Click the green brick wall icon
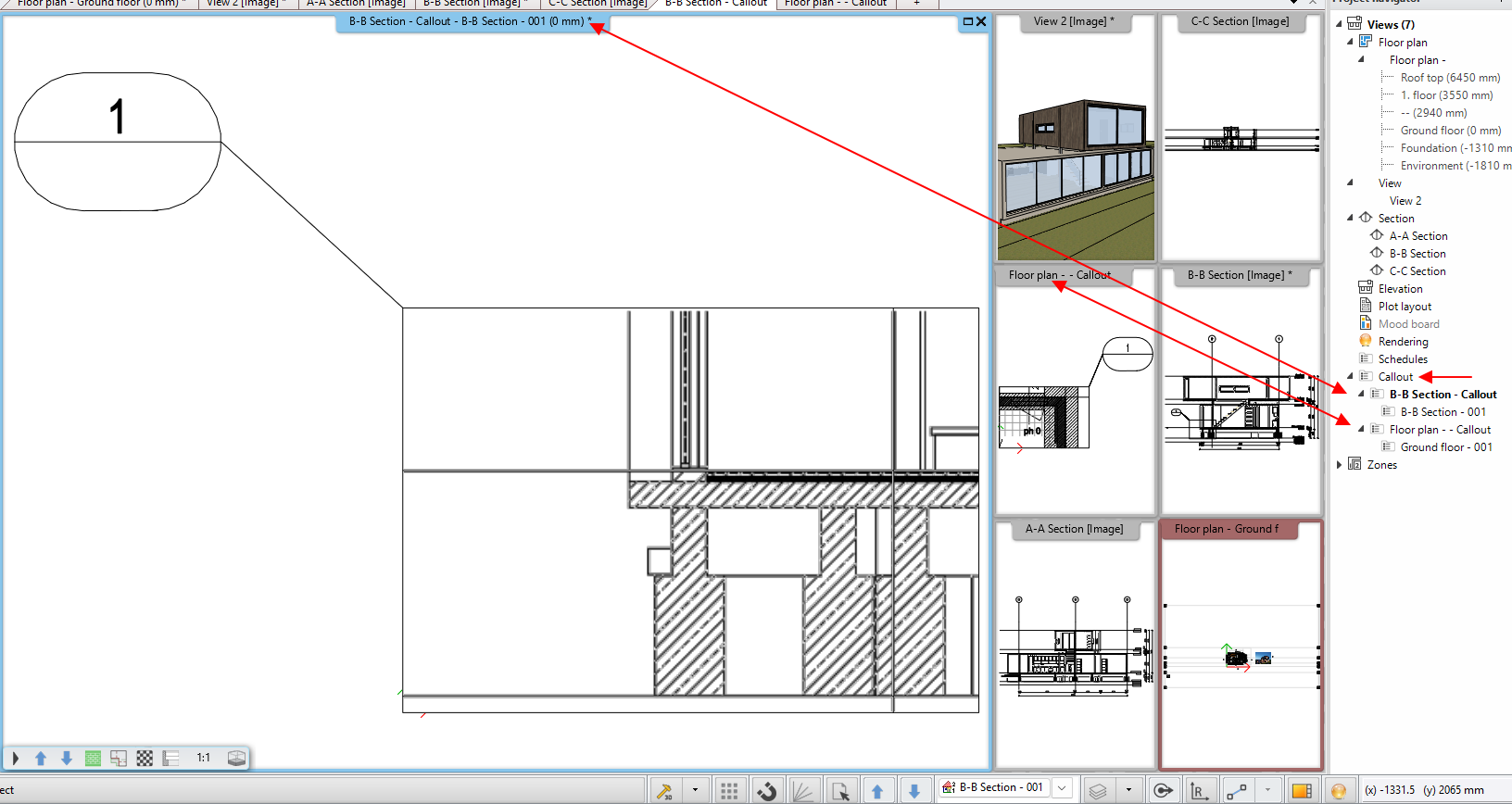This screenshot has height=804, width=1512. tap(93, 758)
